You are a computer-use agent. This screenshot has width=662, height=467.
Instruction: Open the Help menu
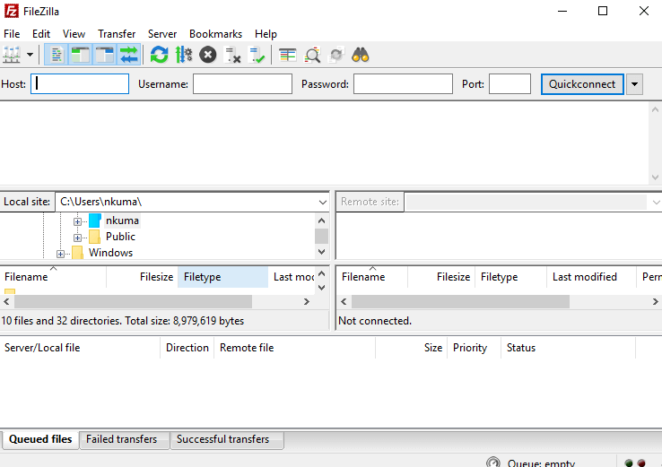tap(266, 34)
